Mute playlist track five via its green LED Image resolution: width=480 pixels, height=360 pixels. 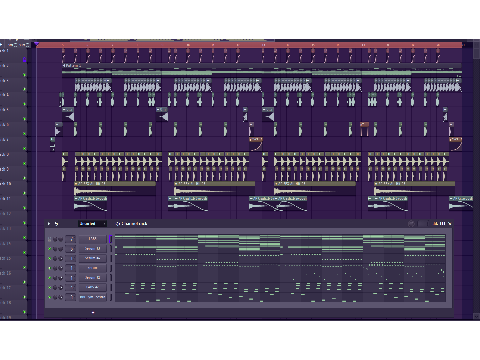coord(24,119)
